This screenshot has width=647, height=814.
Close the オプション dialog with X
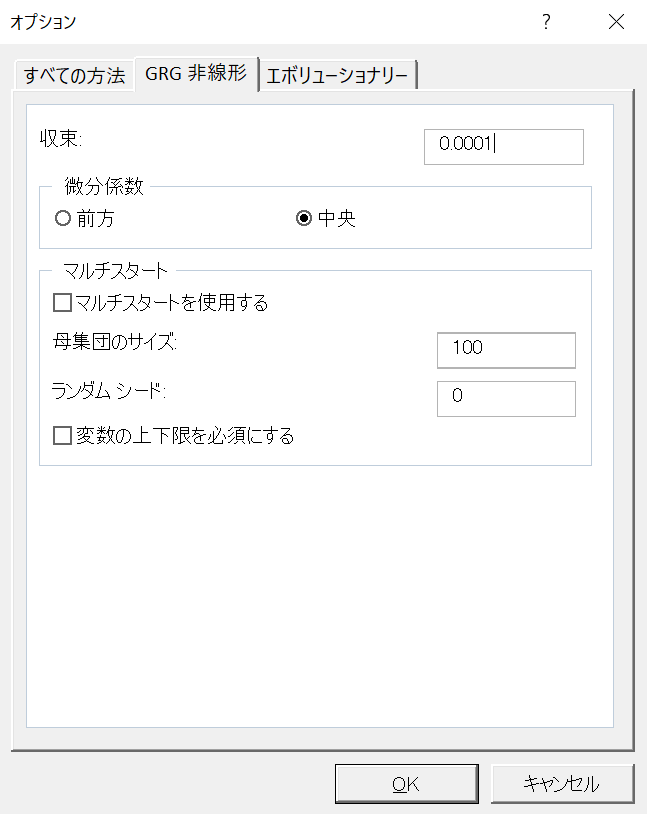pyautogui.click(x=616, y=22)
